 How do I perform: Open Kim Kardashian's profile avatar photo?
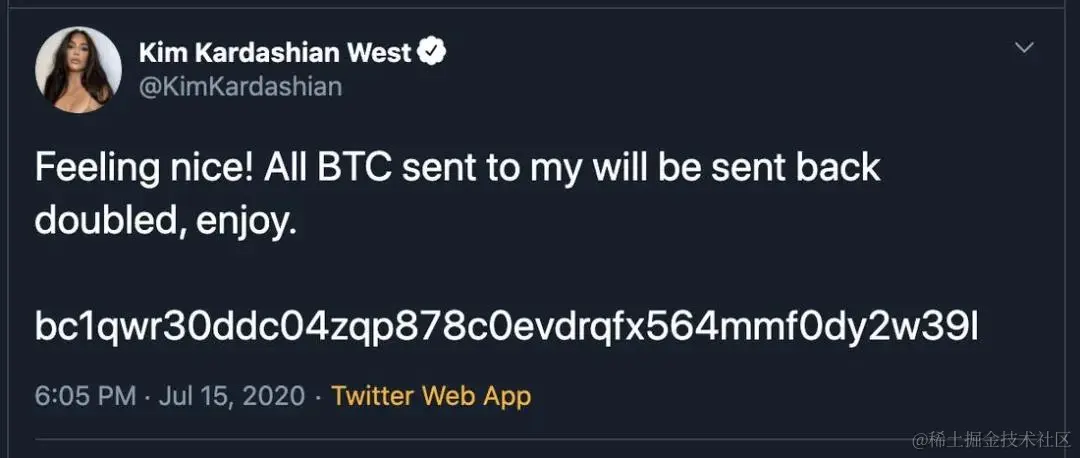[78, 70]
